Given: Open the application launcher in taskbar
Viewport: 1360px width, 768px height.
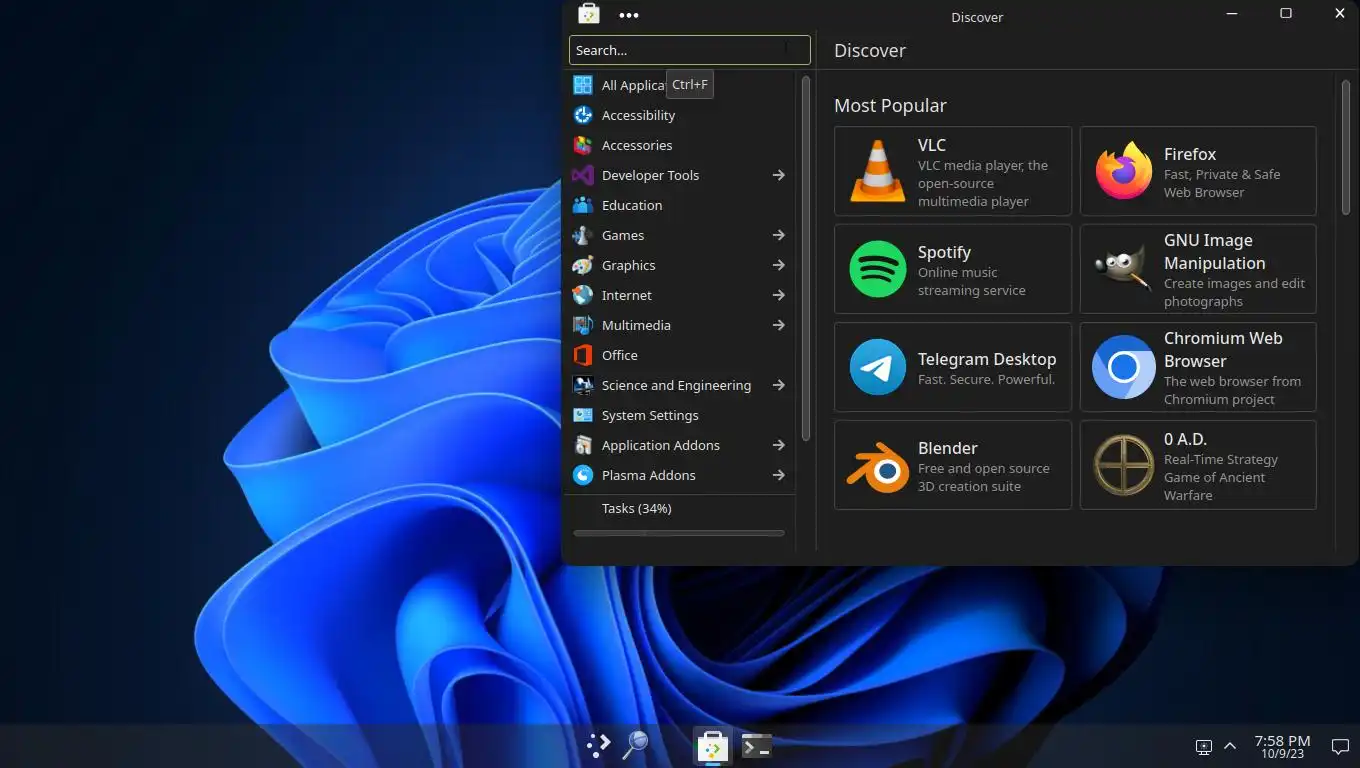Looking at the screenshot, I should [598, 745].
